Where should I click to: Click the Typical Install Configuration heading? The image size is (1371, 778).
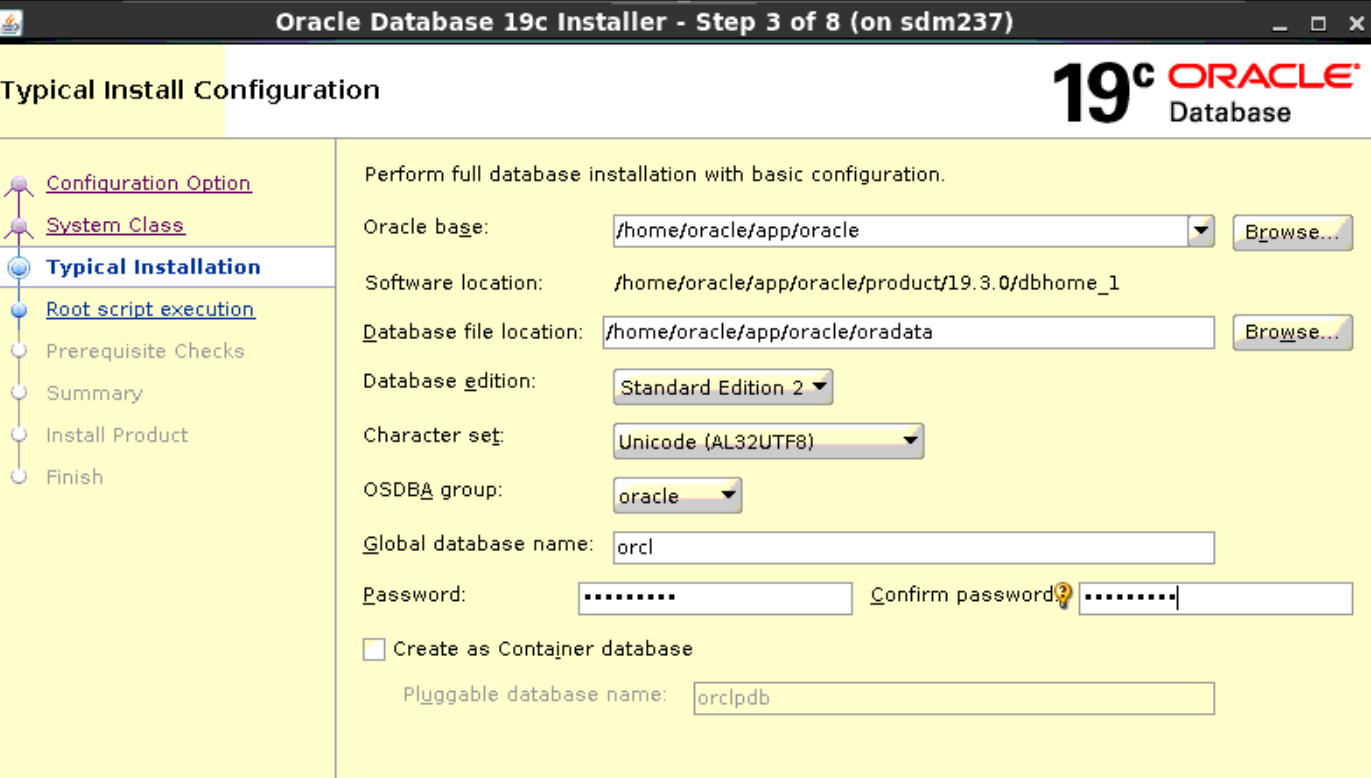click(190, 90)
